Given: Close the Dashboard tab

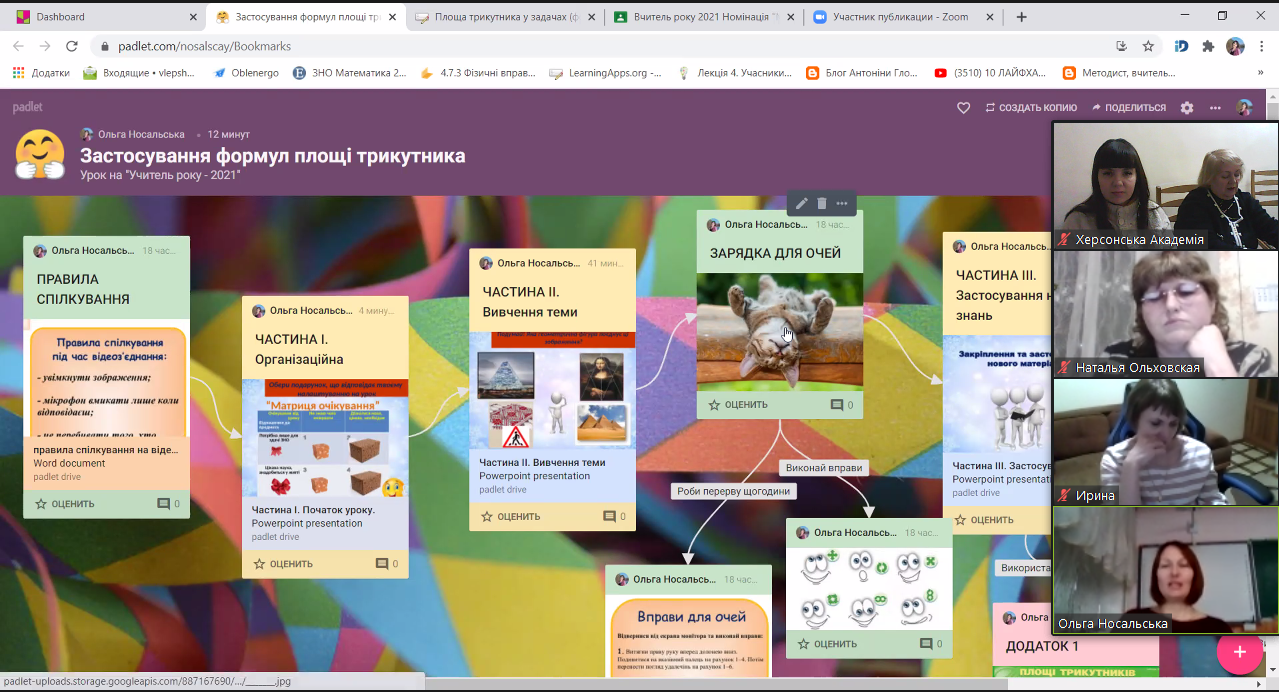Looking at the screenshot, I should coord(192,17).
